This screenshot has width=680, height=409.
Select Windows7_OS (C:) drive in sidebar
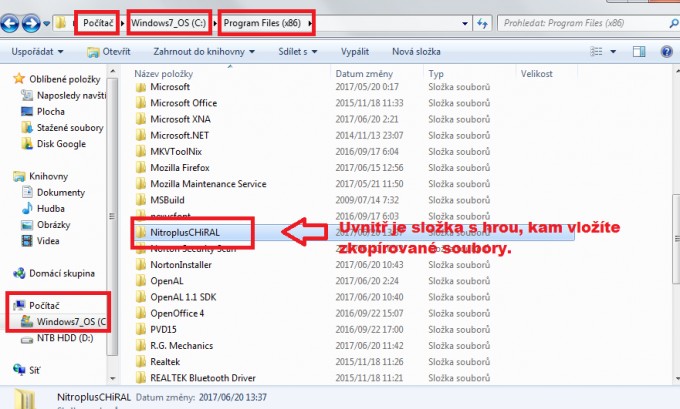point(63,321)
